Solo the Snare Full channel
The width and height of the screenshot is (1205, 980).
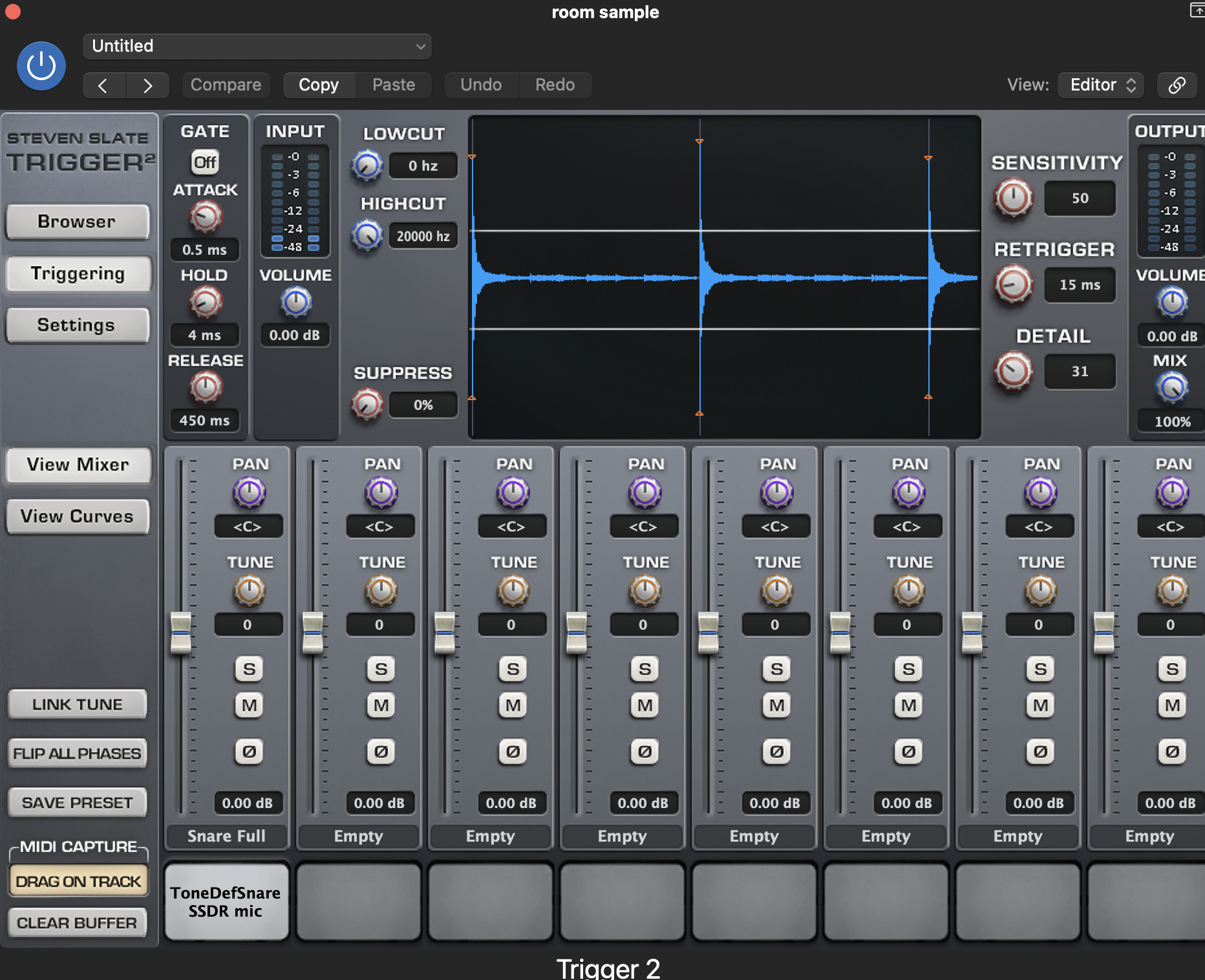tap(249, 668)
